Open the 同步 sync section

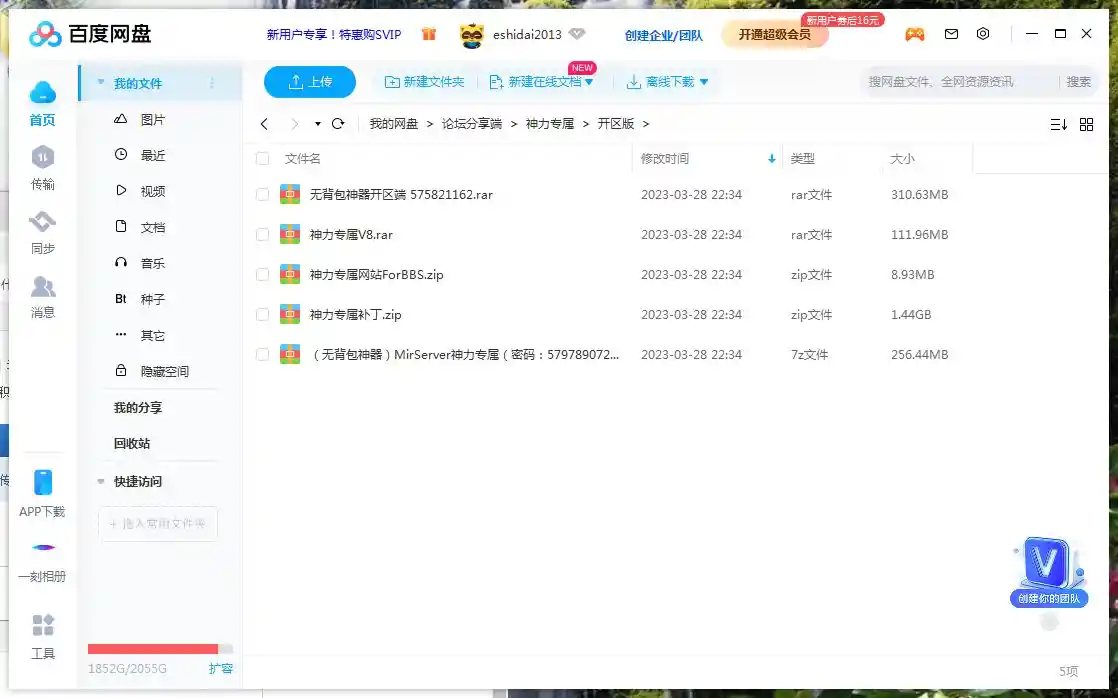point(42,222)
